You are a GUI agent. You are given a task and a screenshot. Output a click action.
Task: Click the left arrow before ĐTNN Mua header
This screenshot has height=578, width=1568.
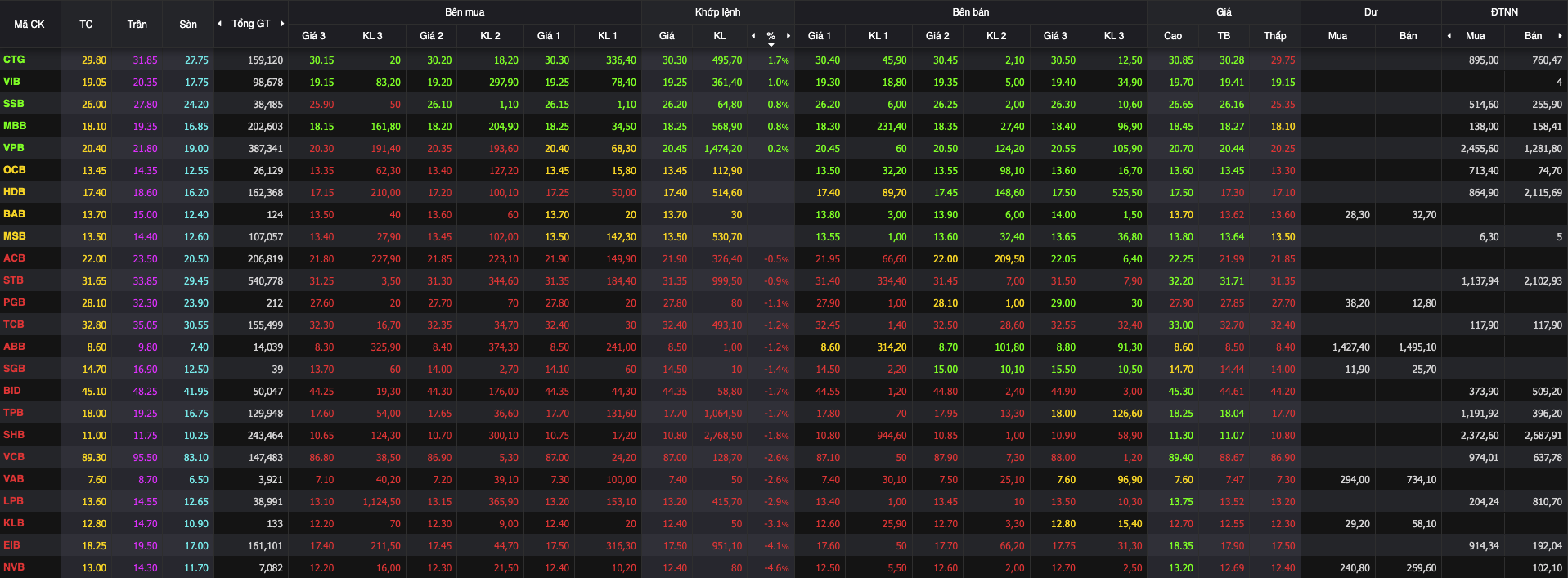coord(1449,36)
